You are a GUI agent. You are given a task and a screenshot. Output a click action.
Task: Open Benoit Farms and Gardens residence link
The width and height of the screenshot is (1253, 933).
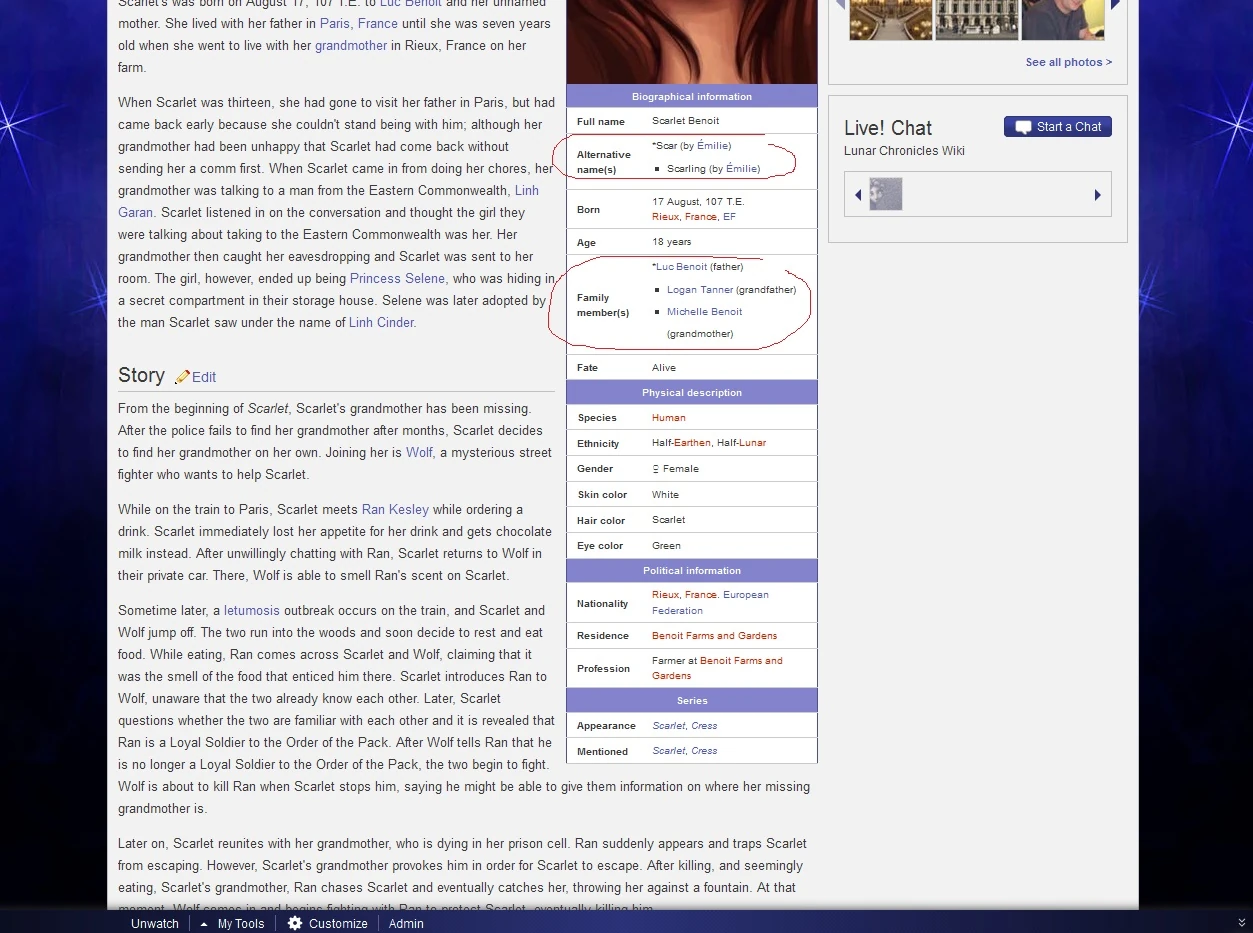tap(714, 636)
